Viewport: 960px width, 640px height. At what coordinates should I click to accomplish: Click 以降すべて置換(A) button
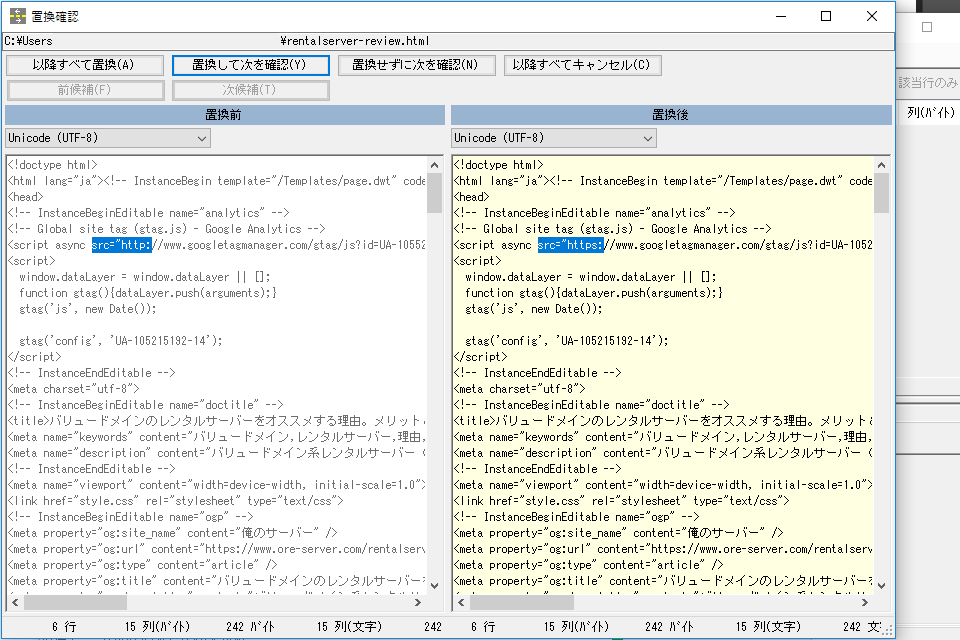85,65
